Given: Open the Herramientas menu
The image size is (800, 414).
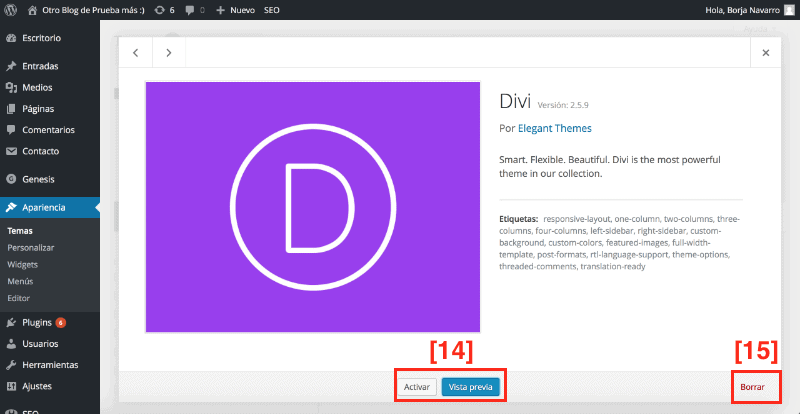Looking at the screenshot, I should coord(50,365).
